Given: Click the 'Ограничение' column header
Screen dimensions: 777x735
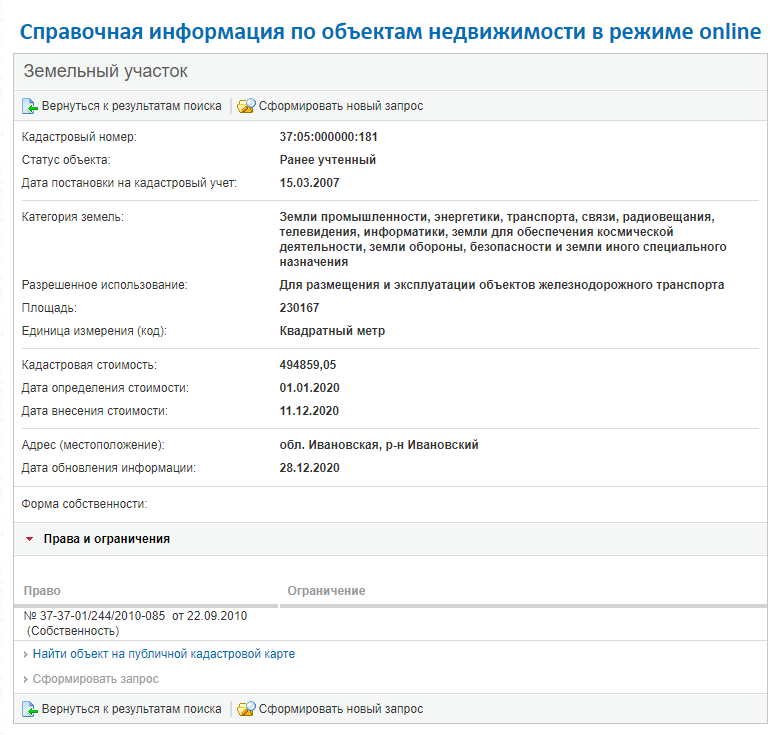Looking at the screenshot, I should click(x=327, y=591).
